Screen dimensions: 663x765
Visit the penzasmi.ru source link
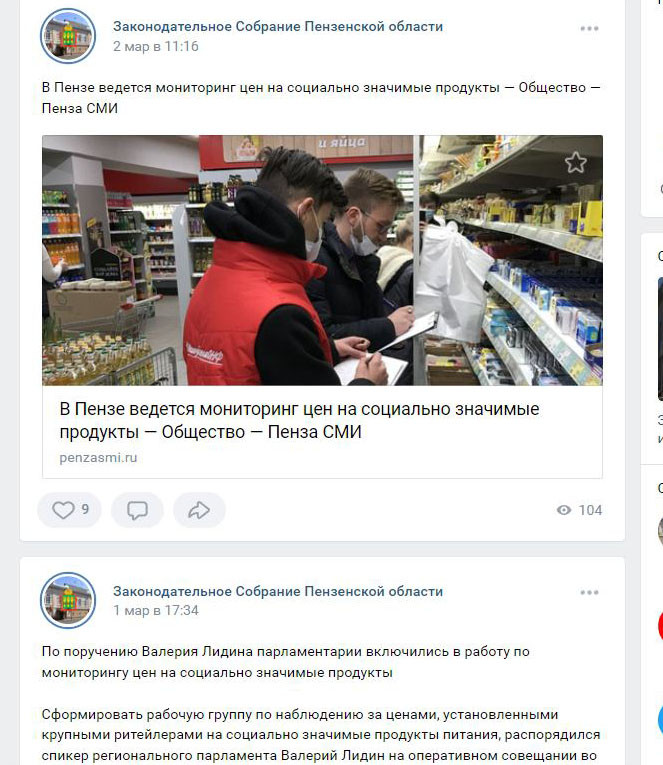(x=98, y=458)
